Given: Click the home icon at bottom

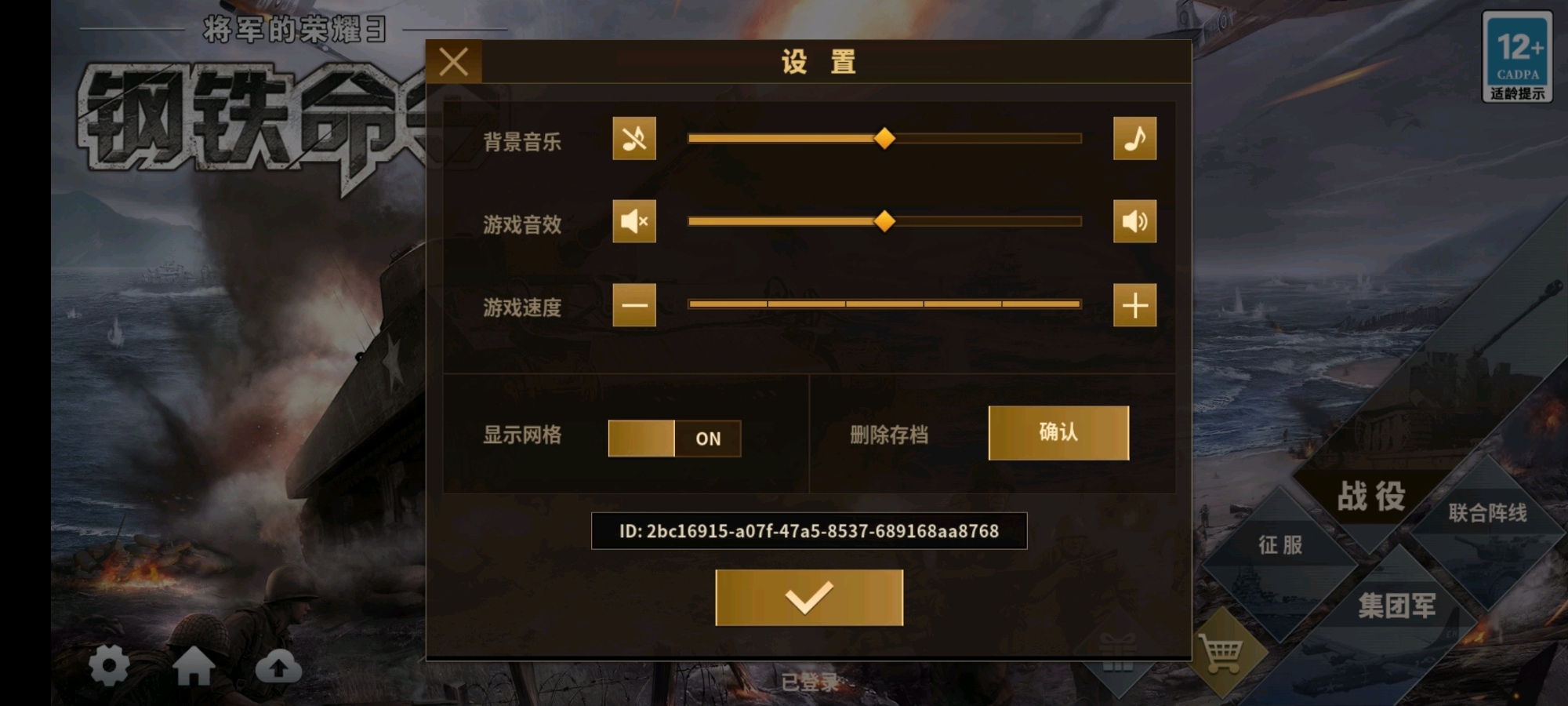Looking at the screenshot, I should coord(194,666).
